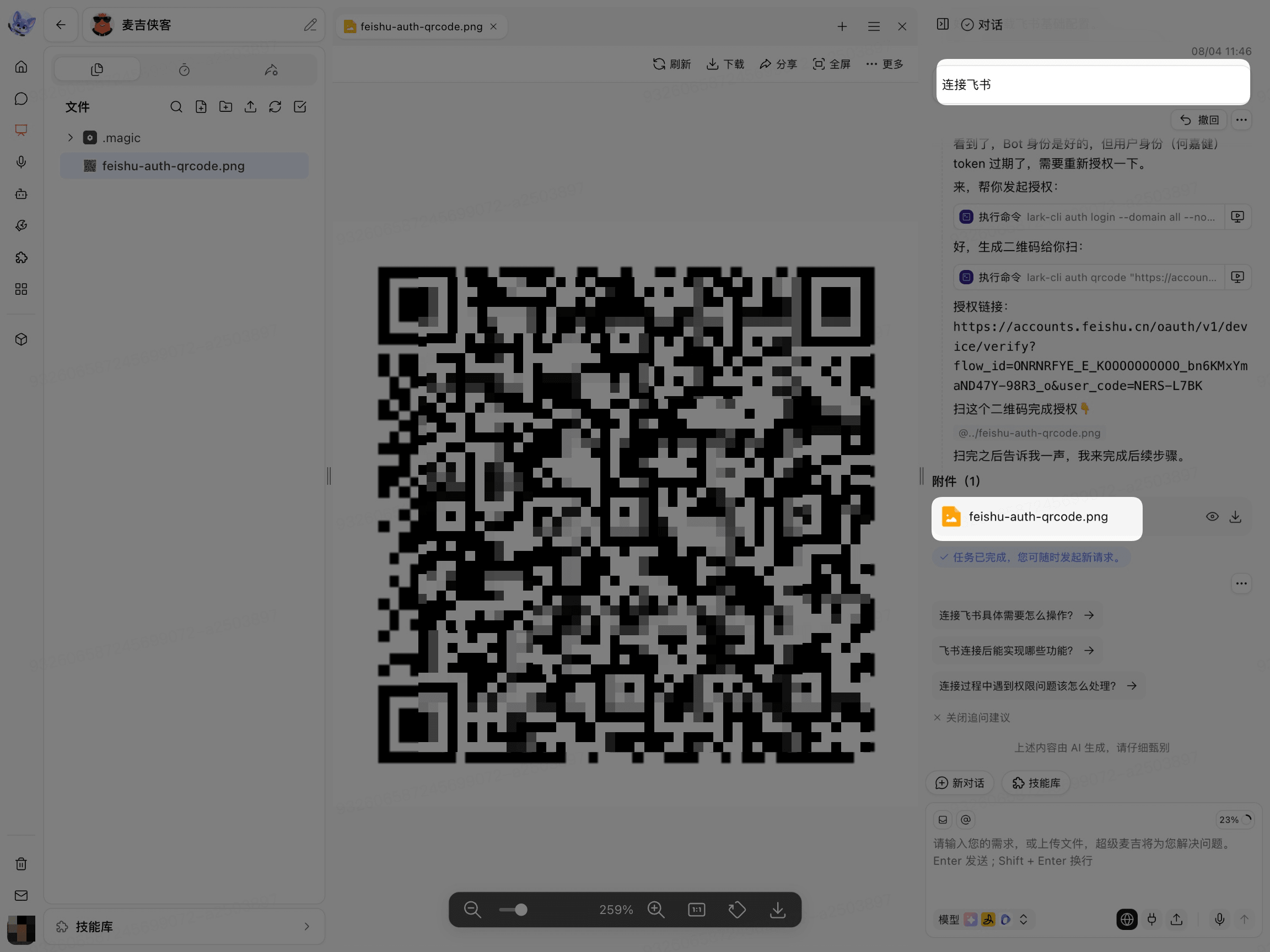Search files with the magnifier icon
Screen dimensions: 1270x952
[176, 107]
